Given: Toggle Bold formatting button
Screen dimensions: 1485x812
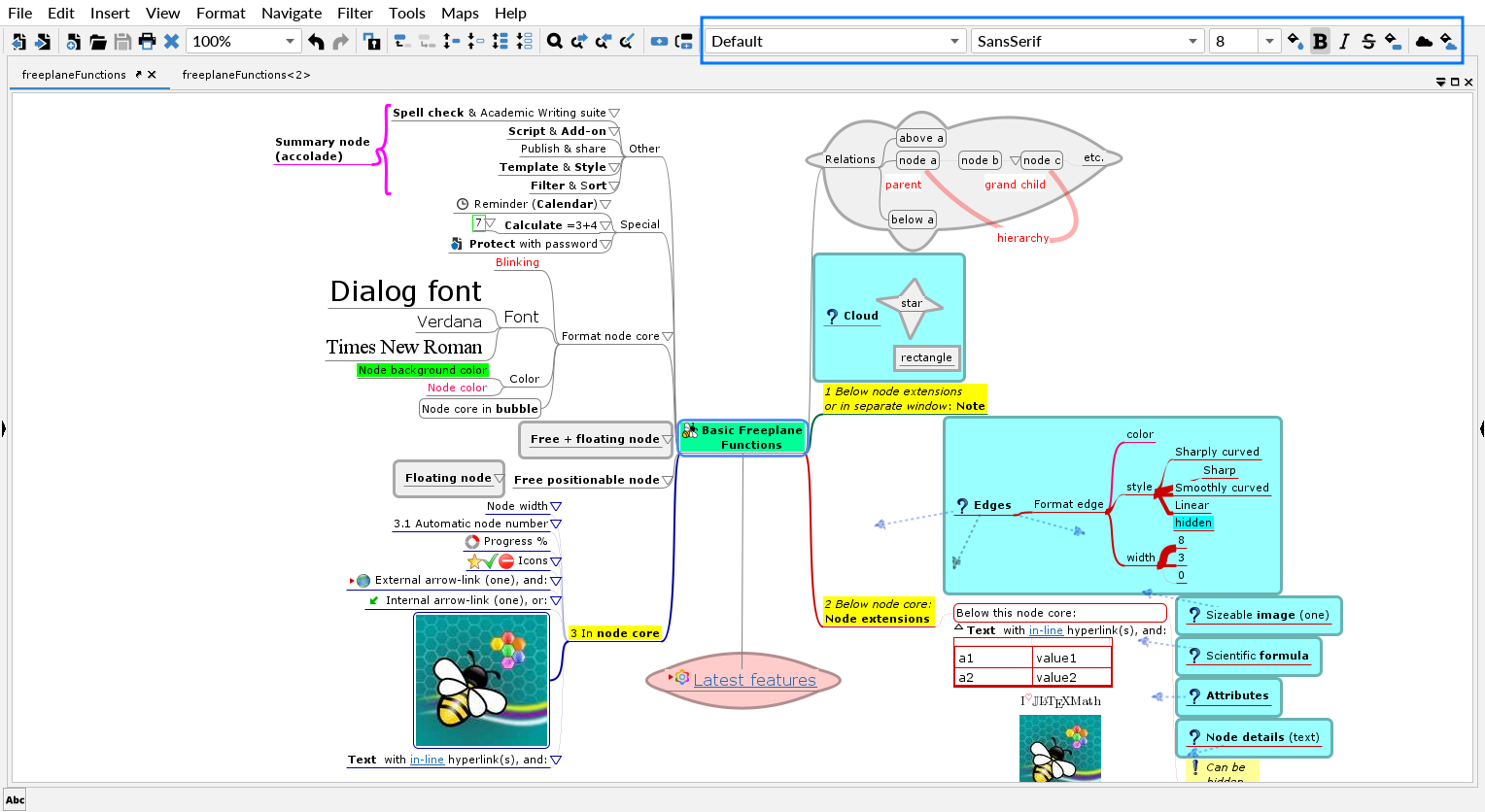Looking at the screenshot, I should pos(1320,41).
